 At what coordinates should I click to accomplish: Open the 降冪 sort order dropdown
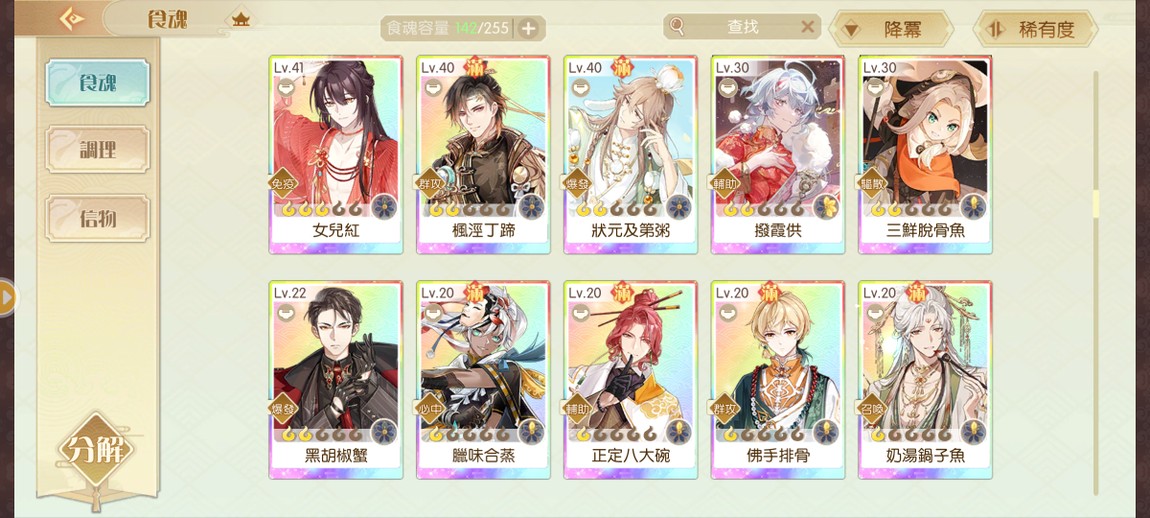pyautogui.click(x=890, y=29)
